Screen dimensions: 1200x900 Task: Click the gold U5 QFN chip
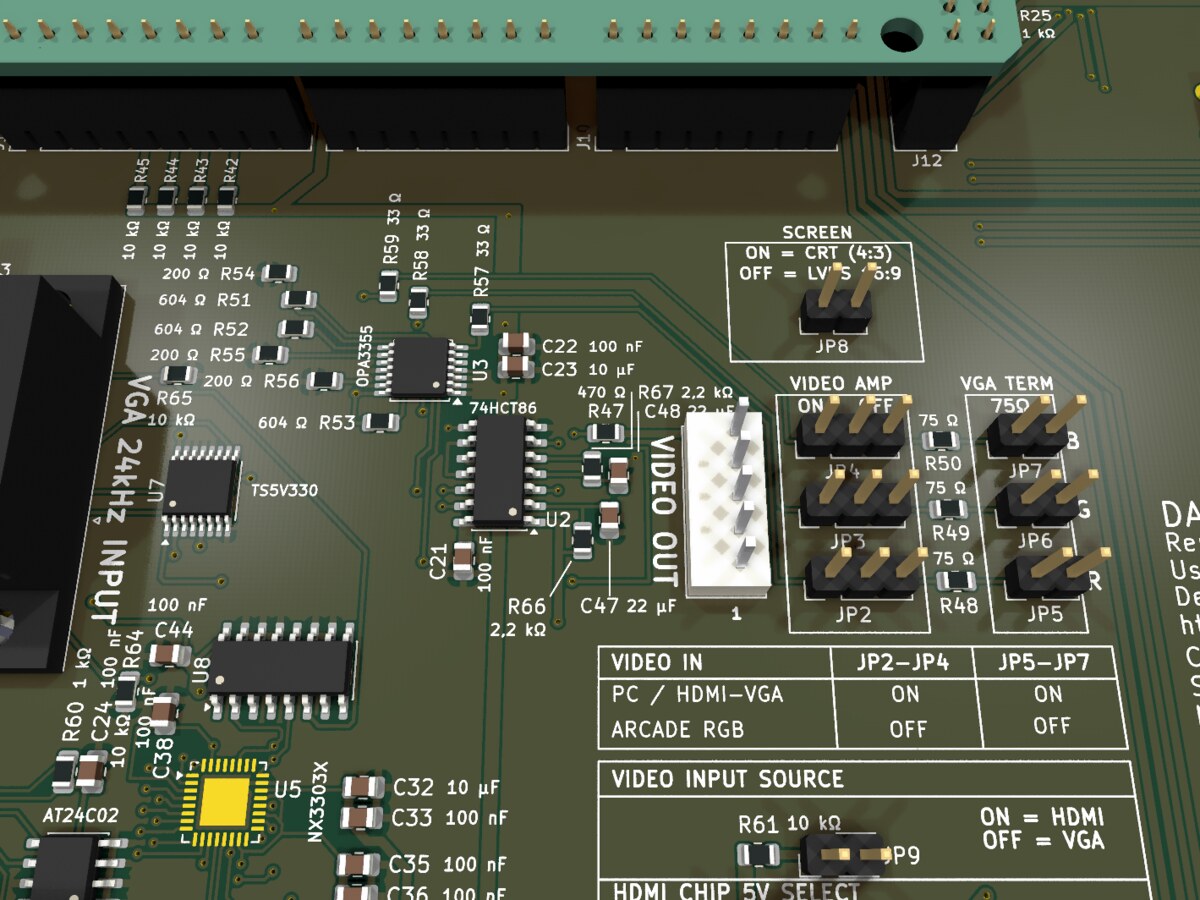(224, 804)
